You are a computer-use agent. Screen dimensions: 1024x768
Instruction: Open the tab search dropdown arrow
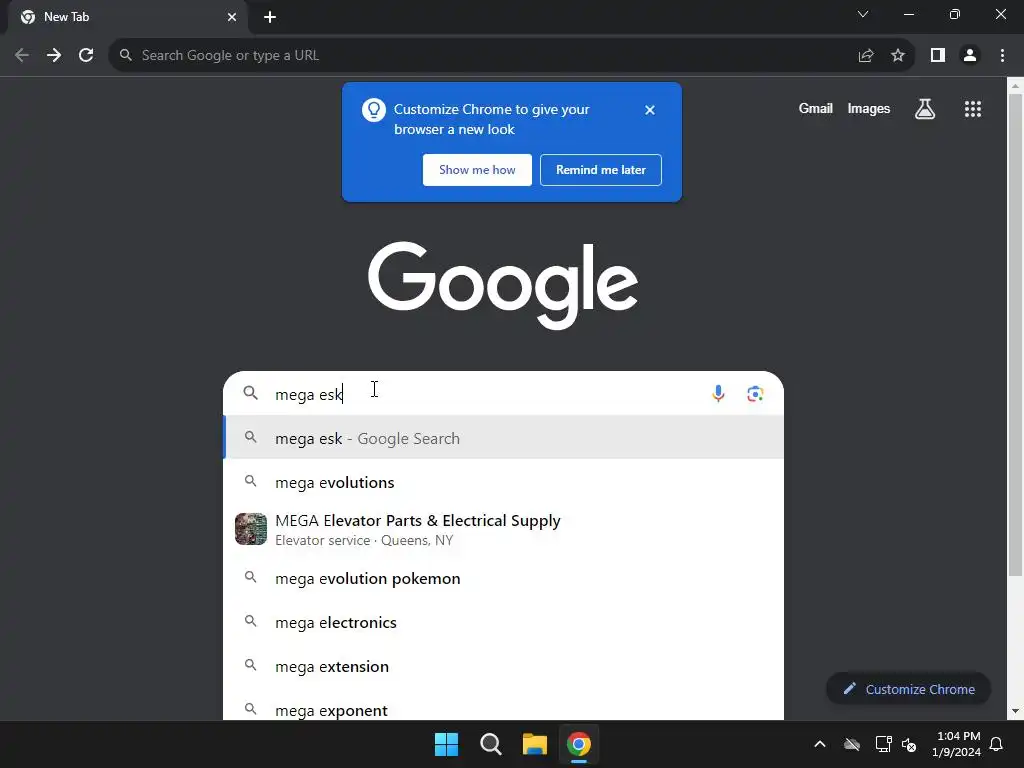pyautogui.click(x=863, y=14)
